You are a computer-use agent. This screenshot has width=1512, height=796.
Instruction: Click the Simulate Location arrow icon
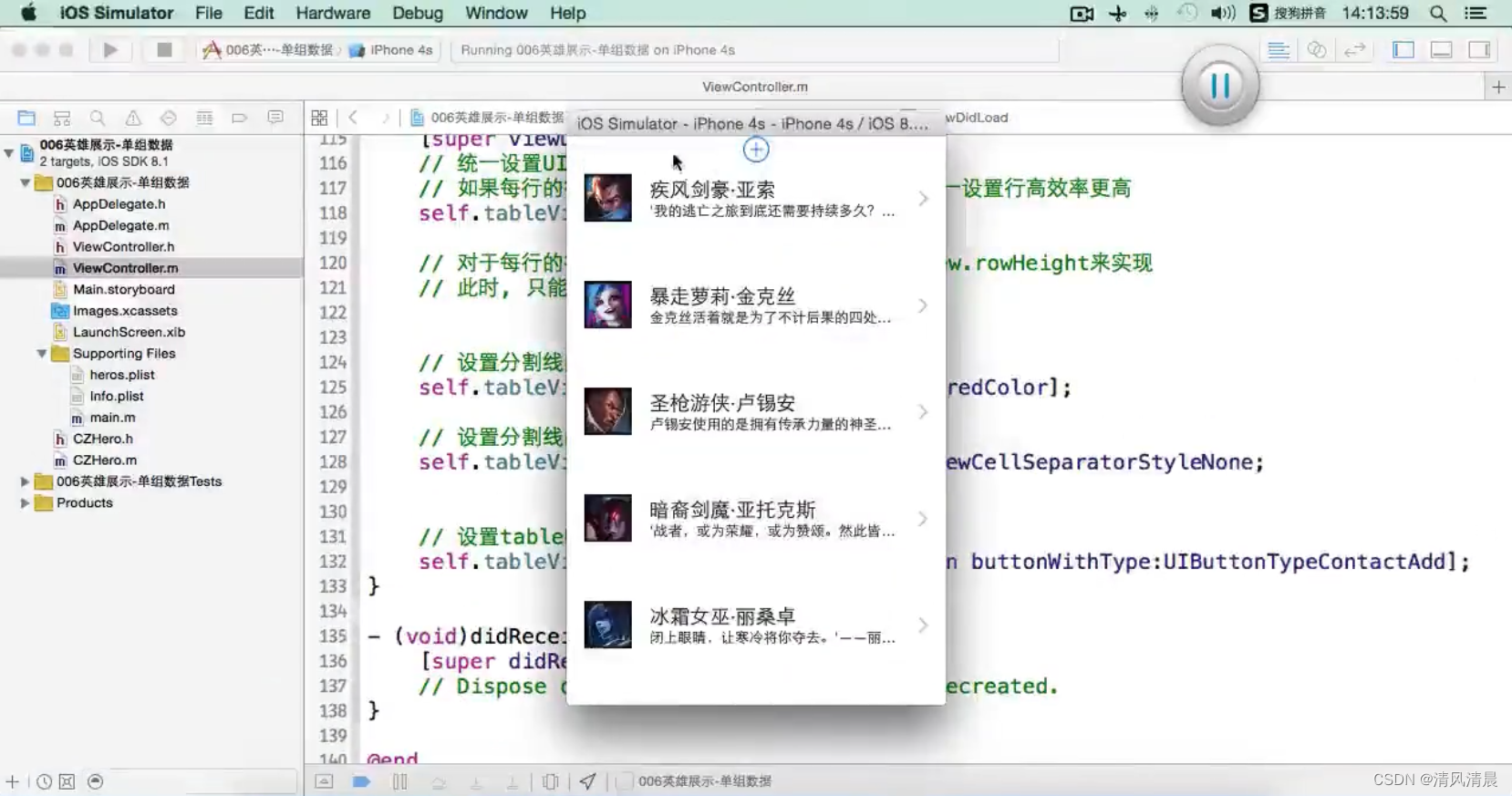588,781
